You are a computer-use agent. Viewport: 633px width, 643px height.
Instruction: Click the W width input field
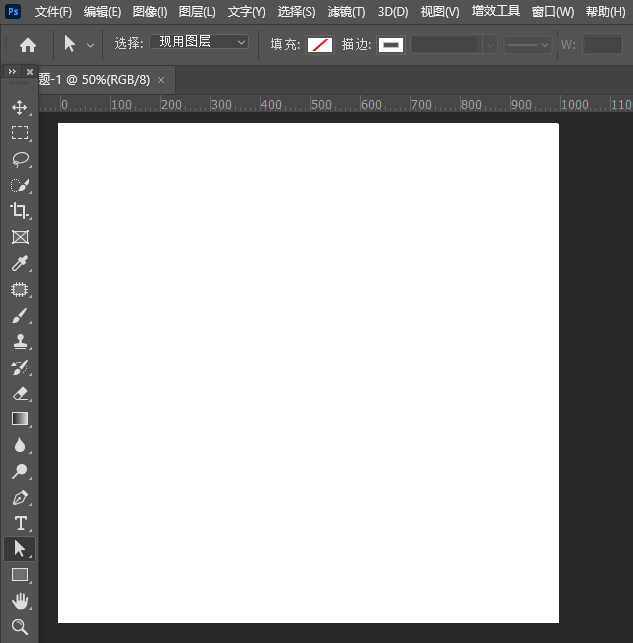point(602,44)
